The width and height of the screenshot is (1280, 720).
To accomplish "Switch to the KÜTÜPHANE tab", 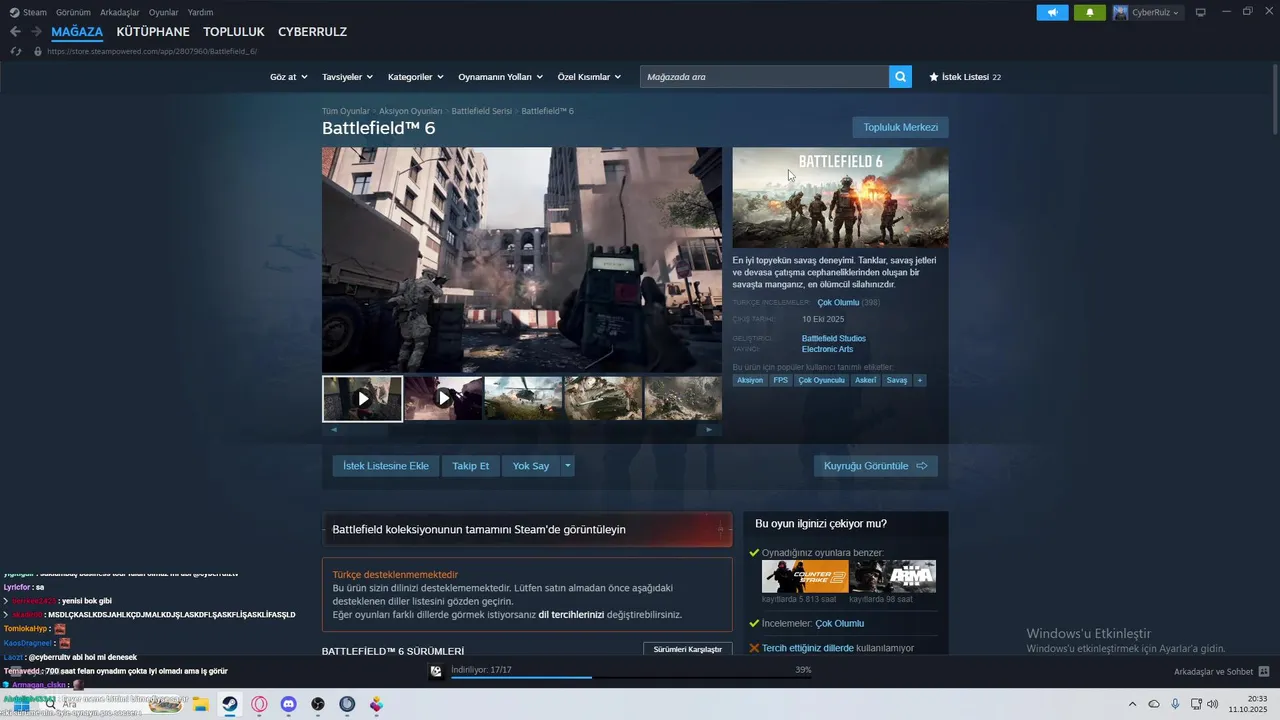I will (x=153, y=32).
